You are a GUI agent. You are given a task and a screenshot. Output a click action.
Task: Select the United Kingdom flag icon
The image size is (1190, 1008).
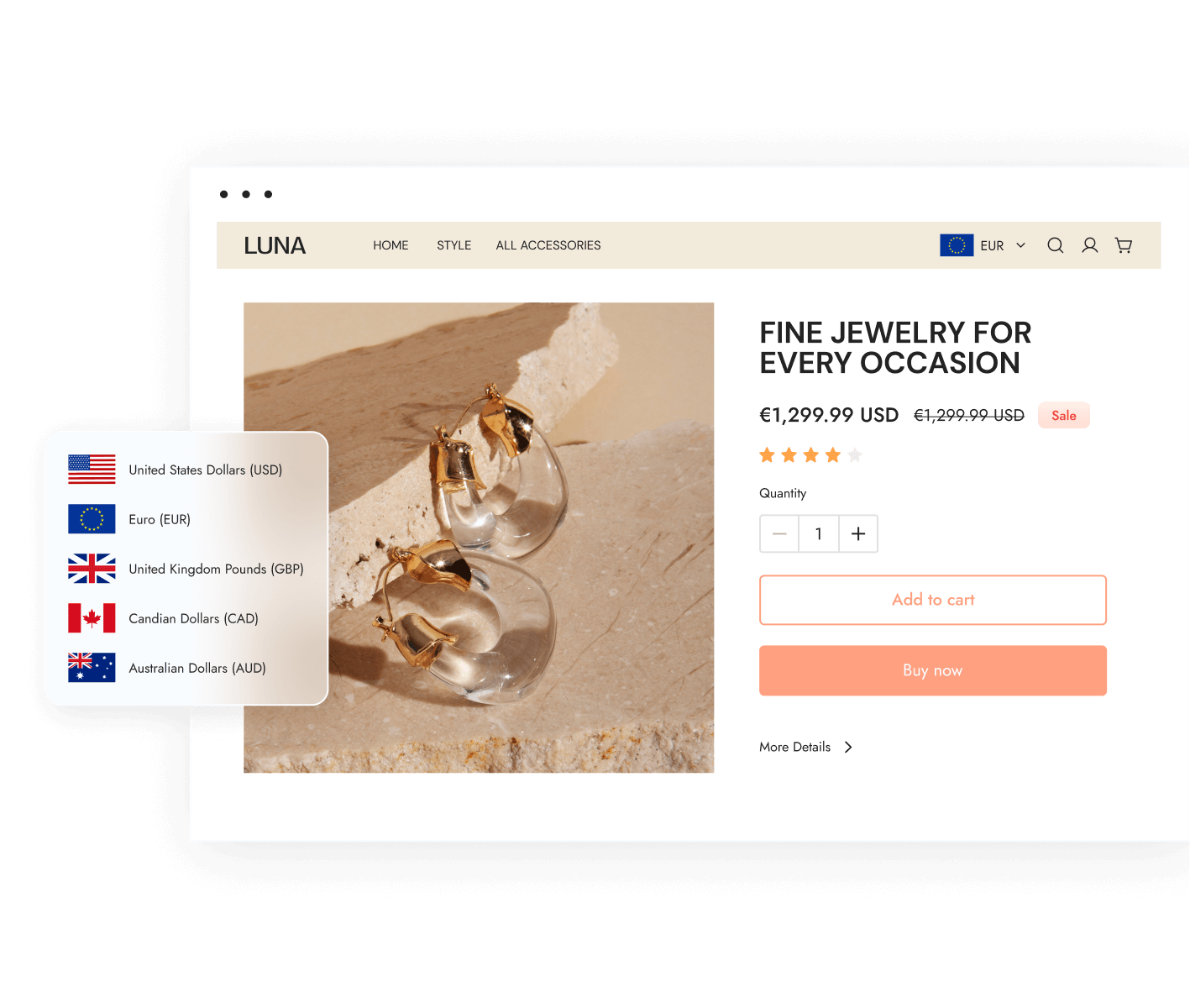point(92,569)
